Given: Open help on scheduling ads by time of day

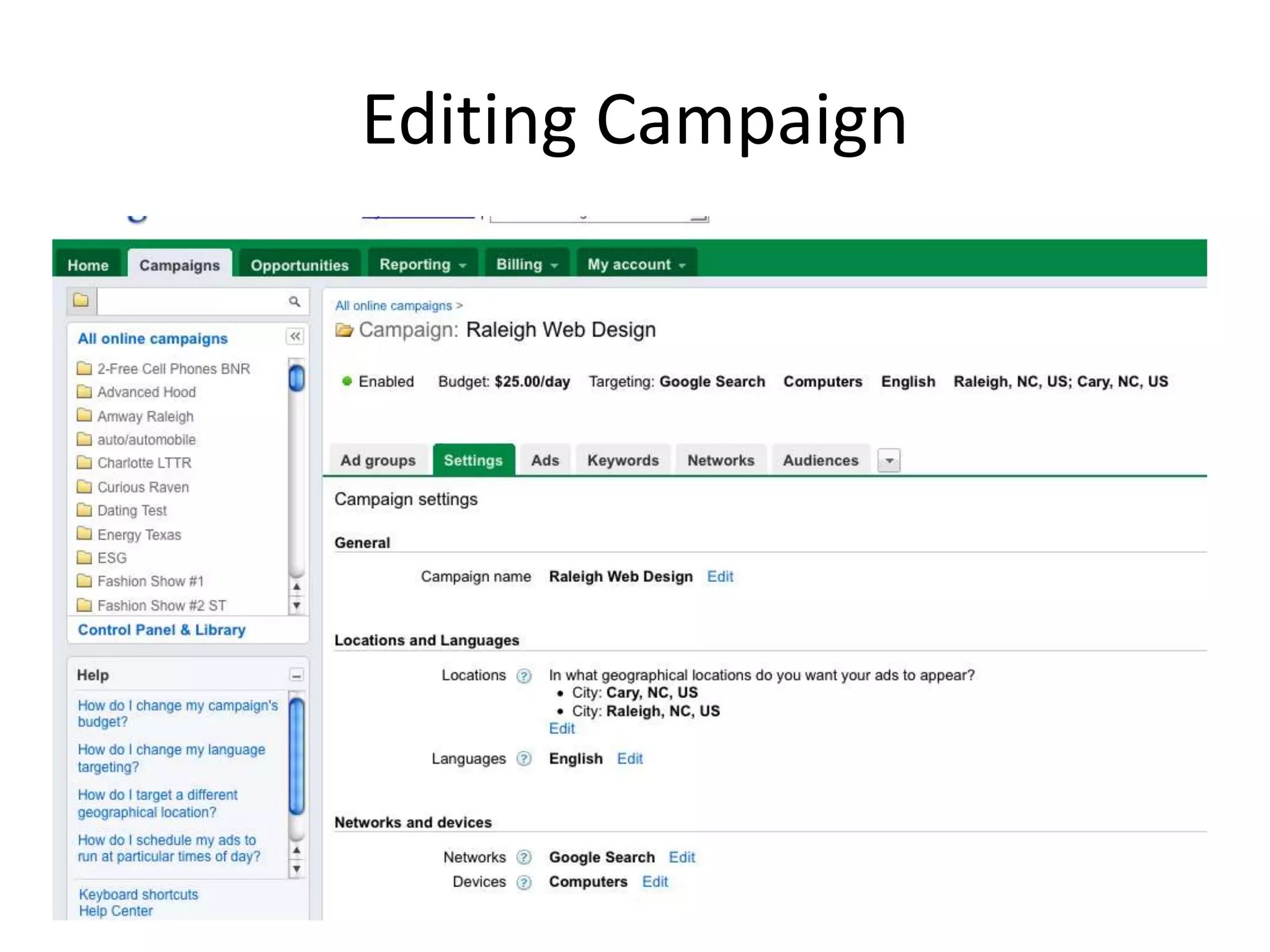Looking at the screenshot, I should tap(169, 848).
